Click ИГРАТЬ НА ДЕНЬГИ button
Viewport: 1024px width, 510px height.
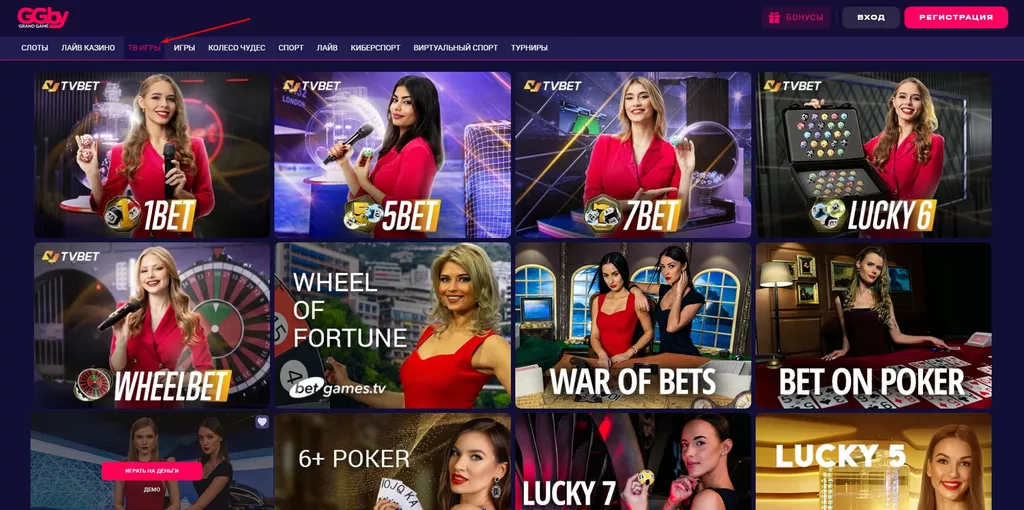[x=152, y=471]
